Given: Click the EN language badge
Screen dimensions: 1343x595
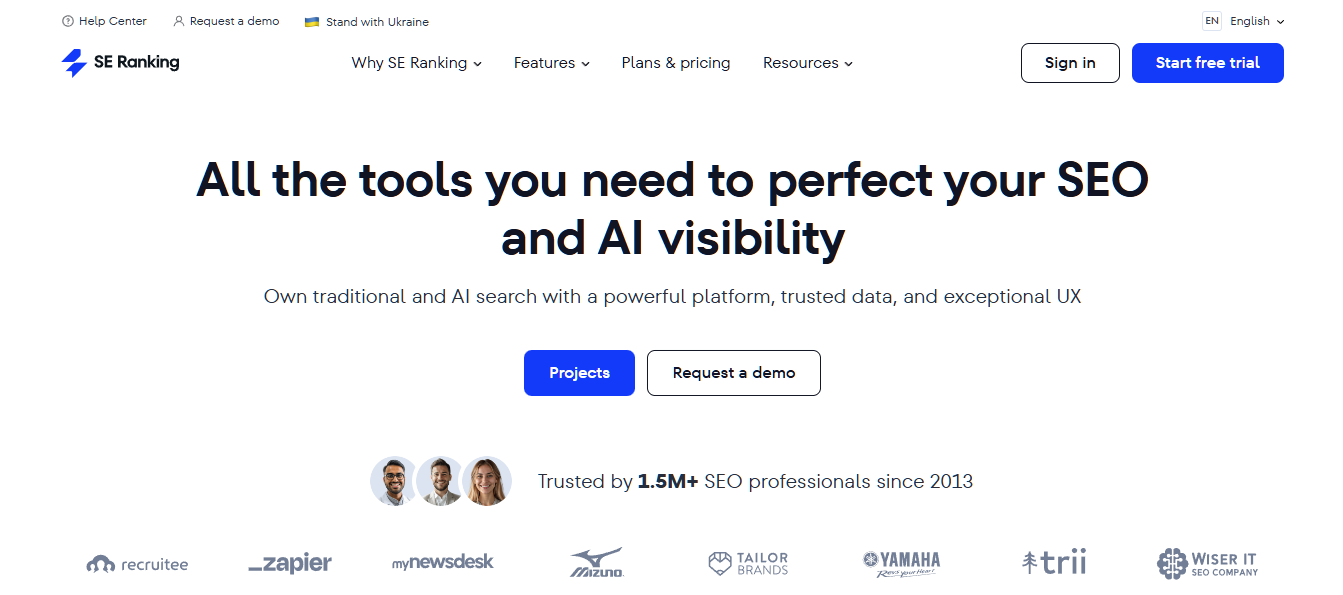Looking at the screenshot, I should pyautogui.click(x=1211, y=20).
